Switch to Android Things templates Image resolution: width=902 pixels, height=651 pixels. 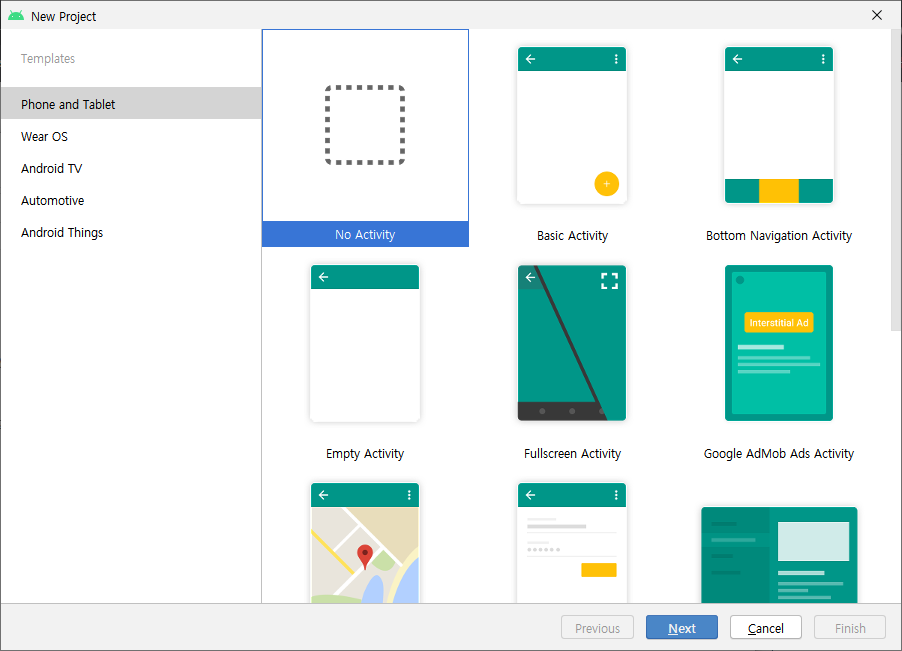131,233
